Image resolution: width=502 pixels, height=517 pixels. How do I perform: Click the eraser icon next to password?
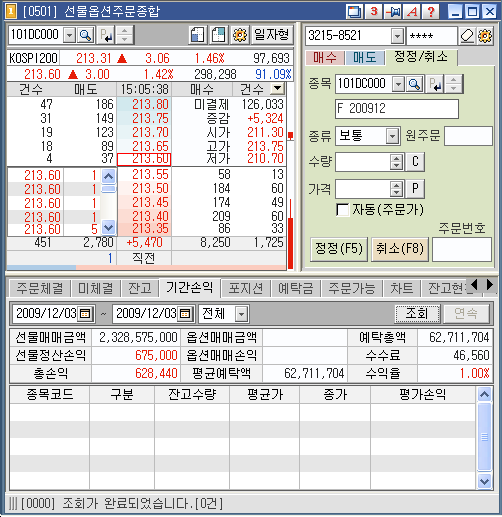click(467, 36)
